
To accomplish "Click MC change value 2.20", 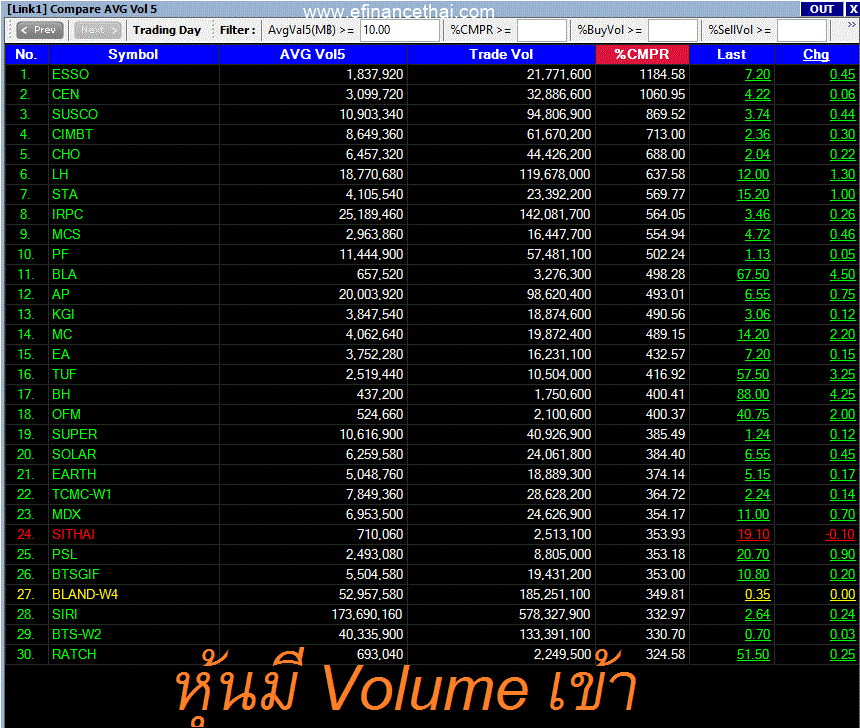I will point(842,335).
